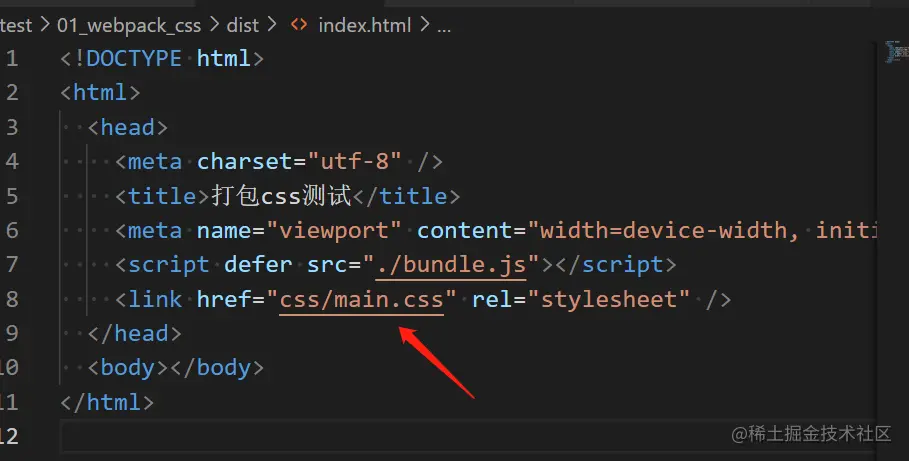Viewport: 909px width, 461px height.
Task: Click the src attribute name
Action: 327,265
